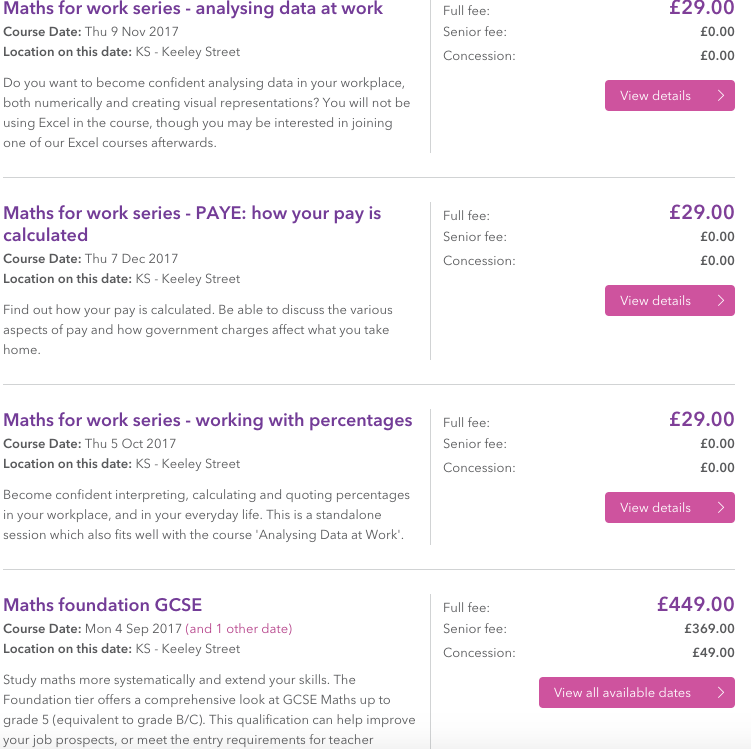Screen dimensions: 751x749
Task: Click the £49.00 concession fee amount
Action: pos(713,653)
